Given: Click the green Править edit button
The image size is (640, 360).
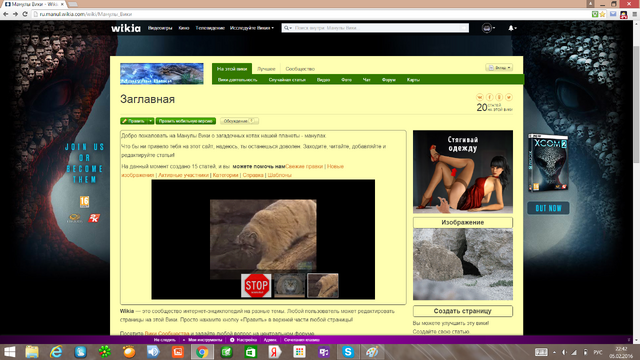Looking at the screenshot, I should (134, 121).
